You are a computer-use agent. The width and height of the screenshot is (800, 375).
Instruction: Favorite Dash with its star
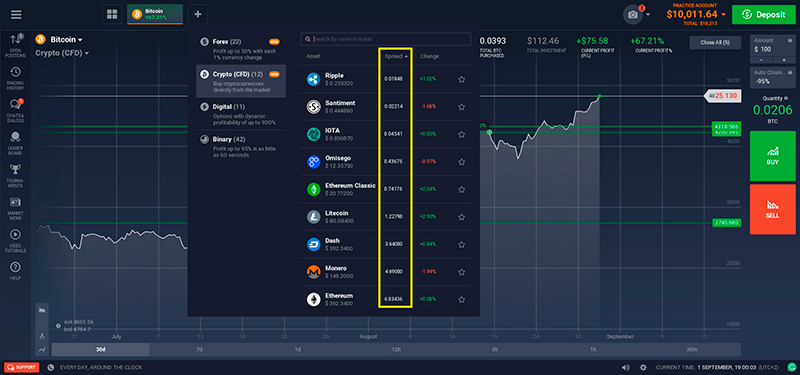click(461, 244)
